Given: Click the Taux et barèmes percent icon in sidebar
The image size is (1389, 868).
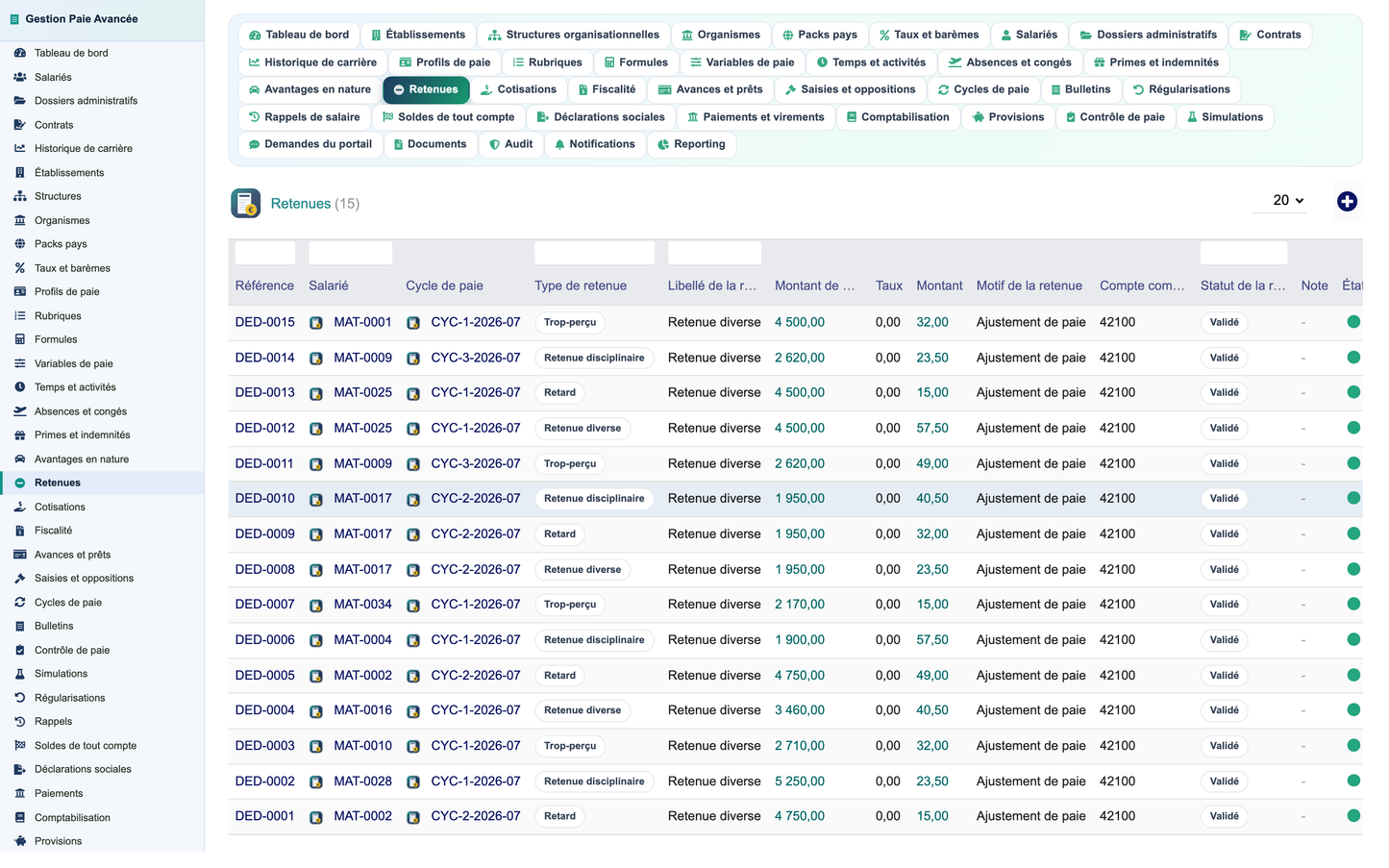Looking at the screenshot, I should click(20, 268).
